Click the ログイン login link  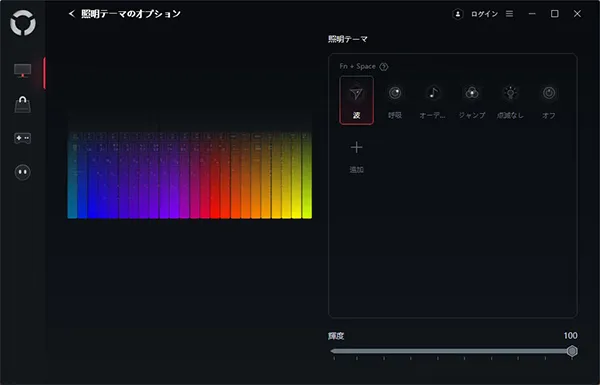[484, 14]
